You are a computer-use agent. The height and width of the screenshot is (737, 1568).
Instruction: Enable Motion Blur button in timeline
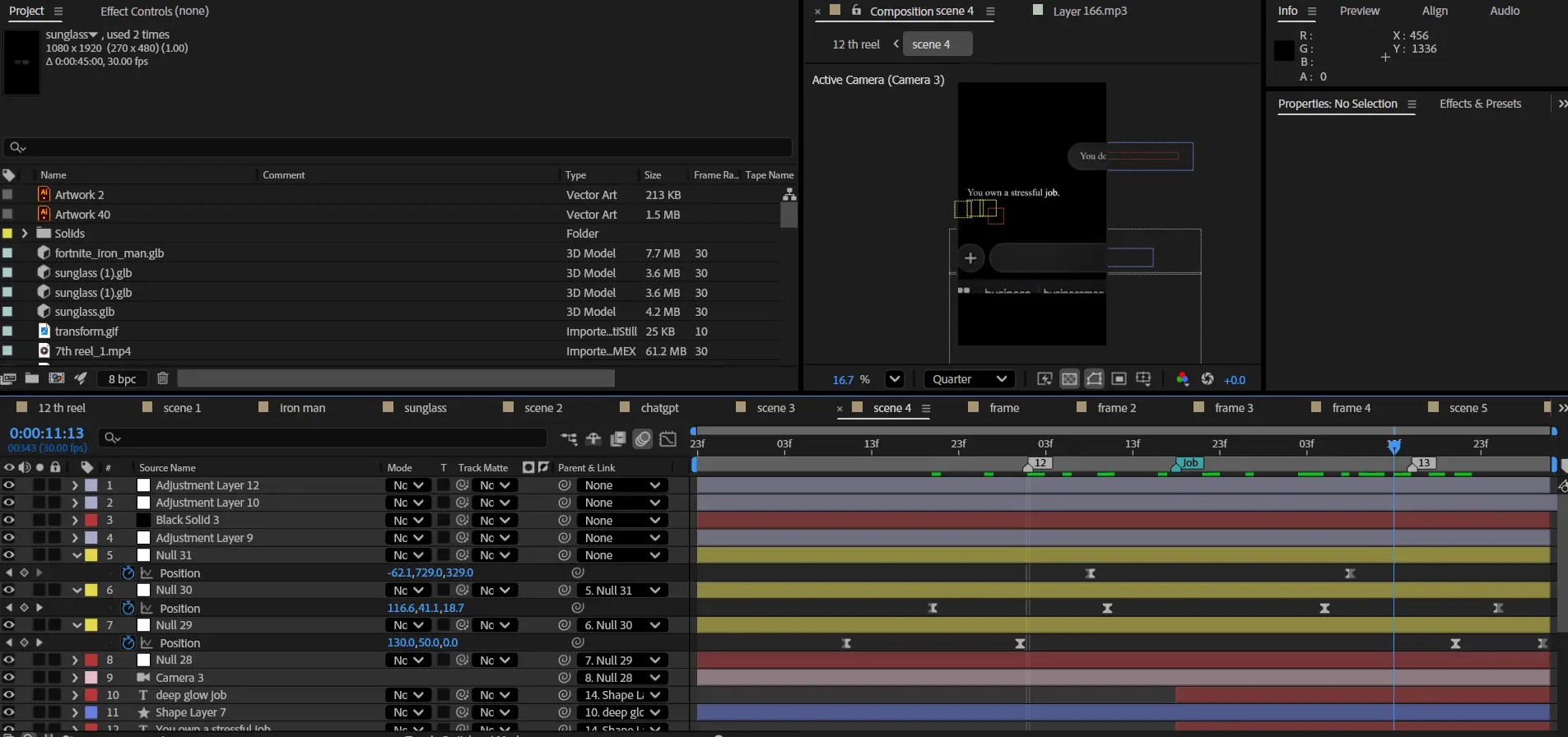643,438
